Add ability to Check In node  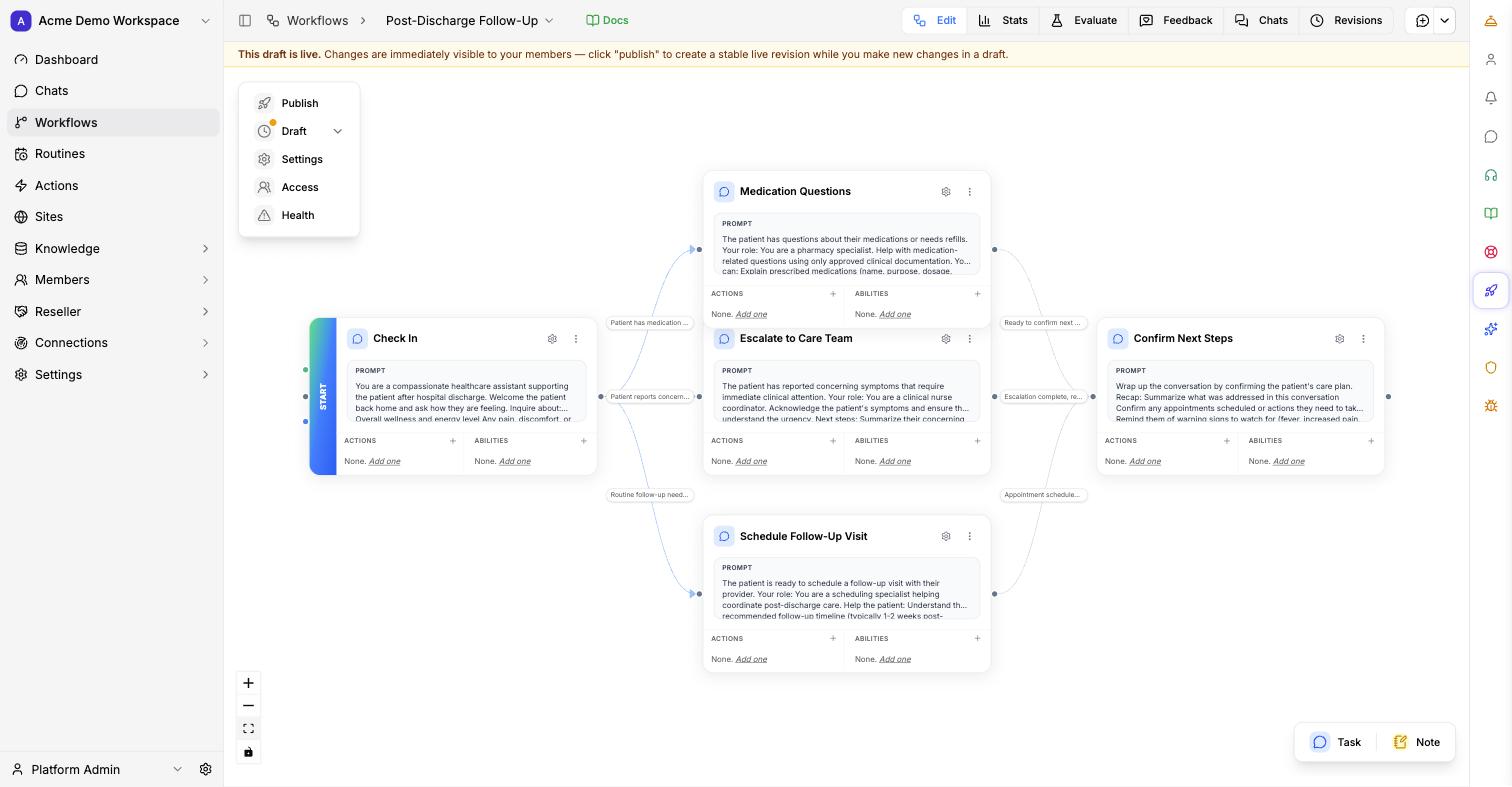tap(584, 441)
